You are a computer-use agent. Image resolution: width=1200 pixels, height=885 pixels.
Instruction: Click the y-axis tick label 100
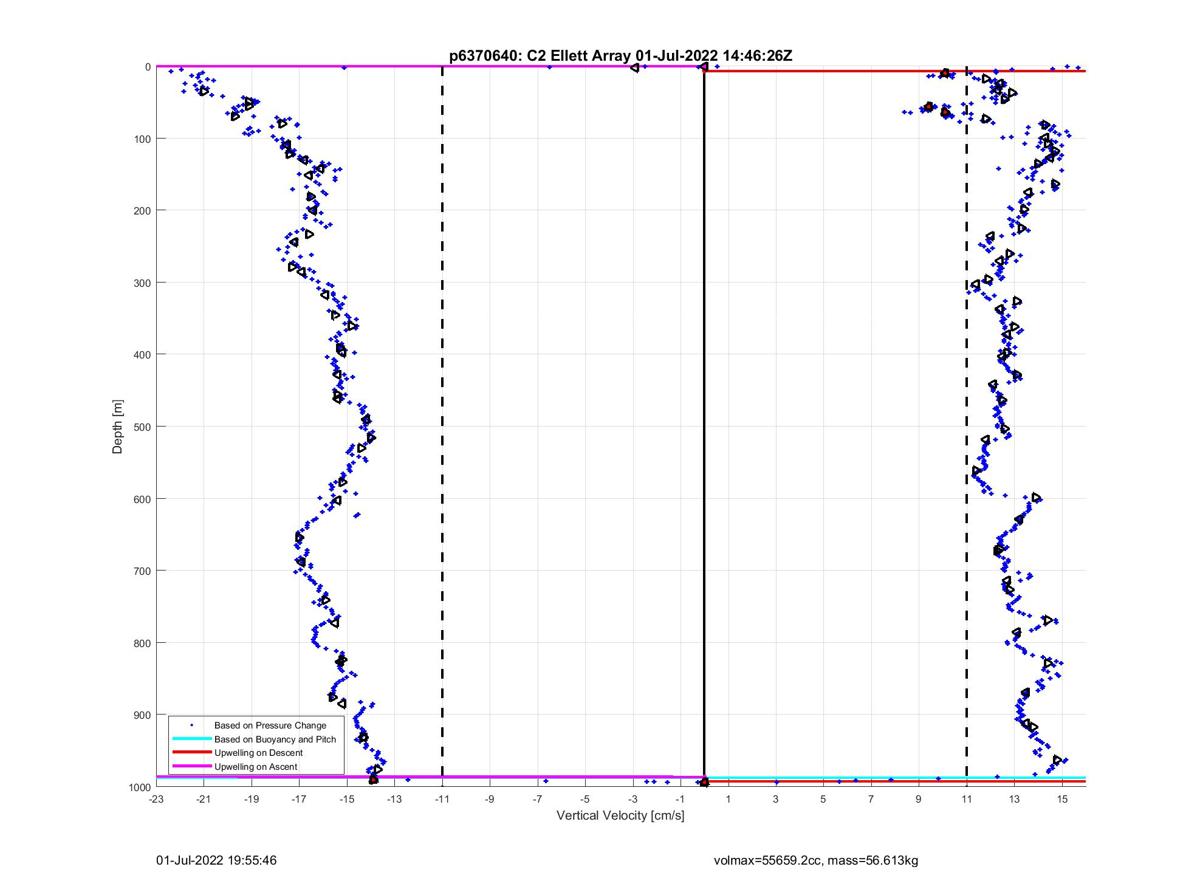pos(141,138)
